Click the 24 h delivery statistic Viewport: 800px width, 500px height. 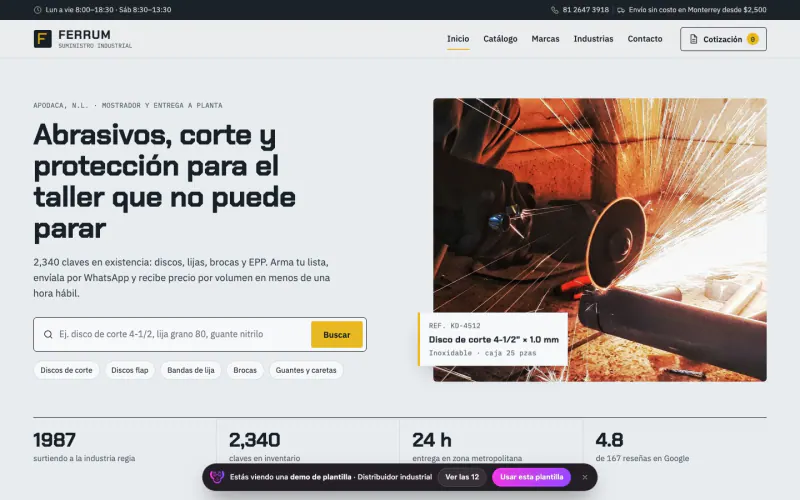coord(467,447)
